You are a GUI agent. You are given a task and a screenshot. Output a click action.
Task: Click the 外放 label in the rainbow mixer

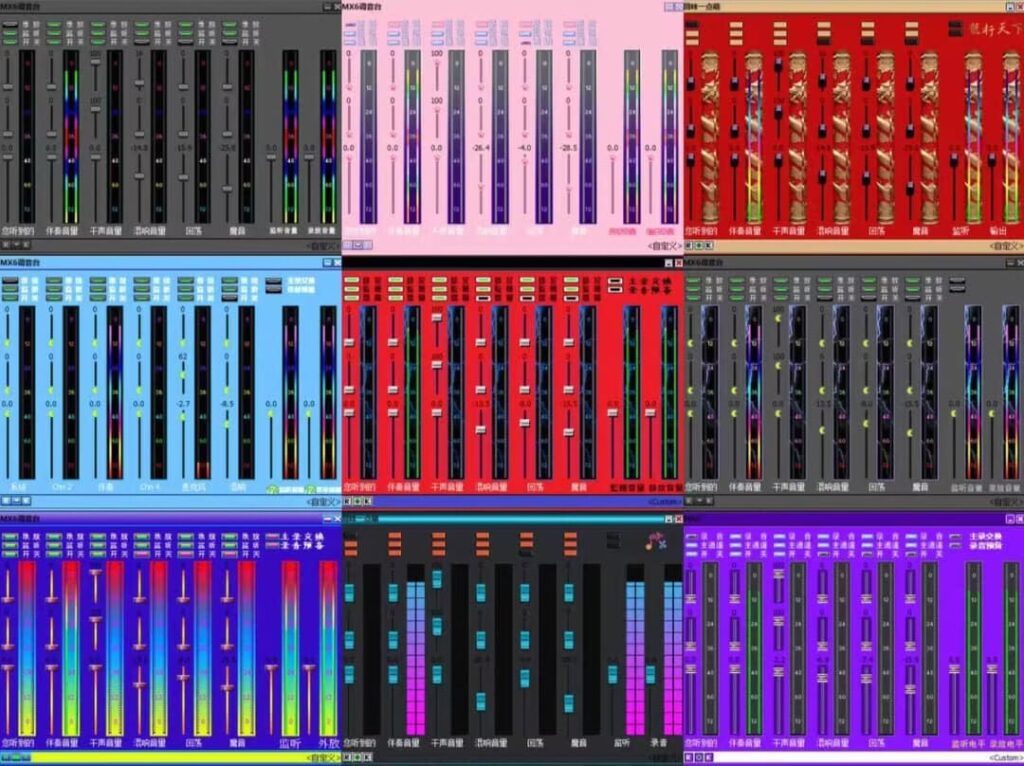point(327,744)
